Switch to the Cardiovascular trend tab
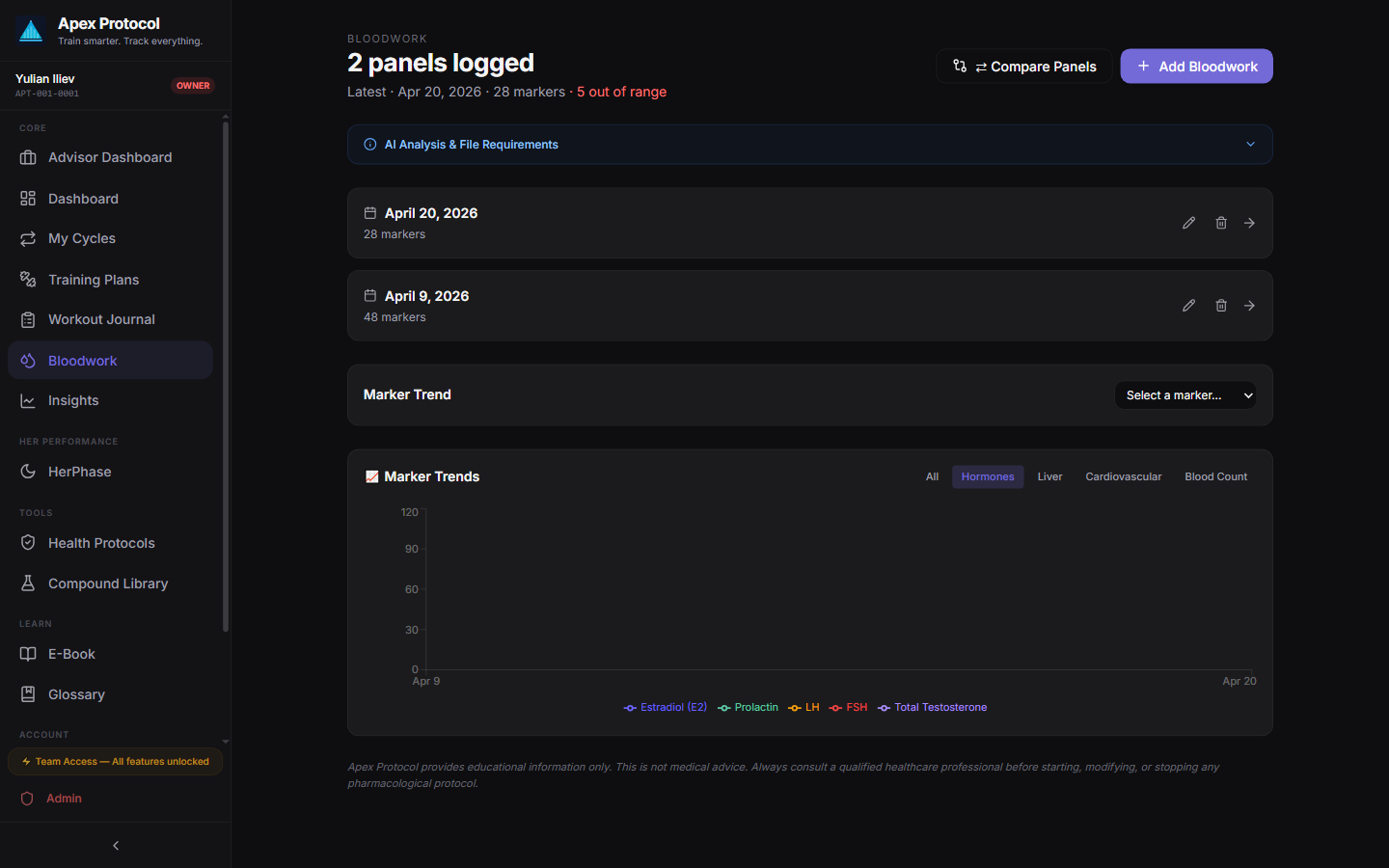 (x=1123, y=476)
